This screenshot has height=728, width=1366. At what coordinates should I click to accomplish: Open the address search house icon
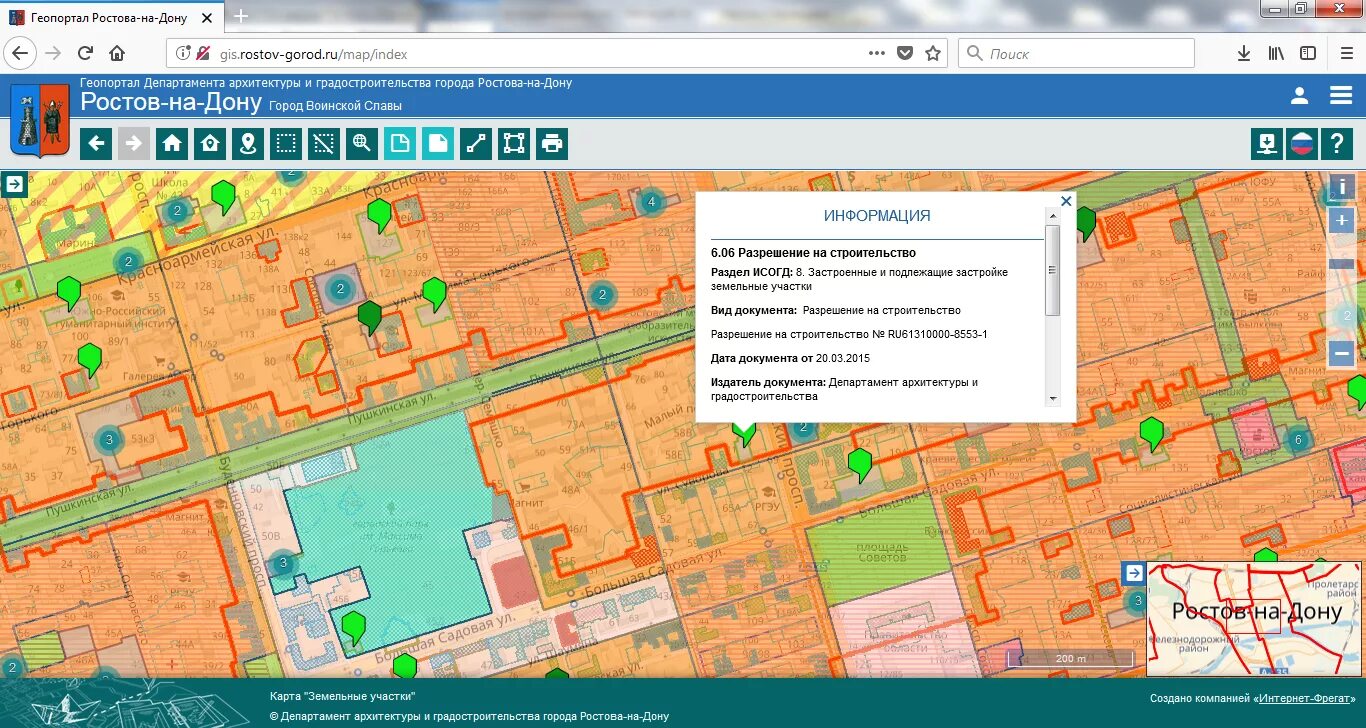tap(210, 144)
